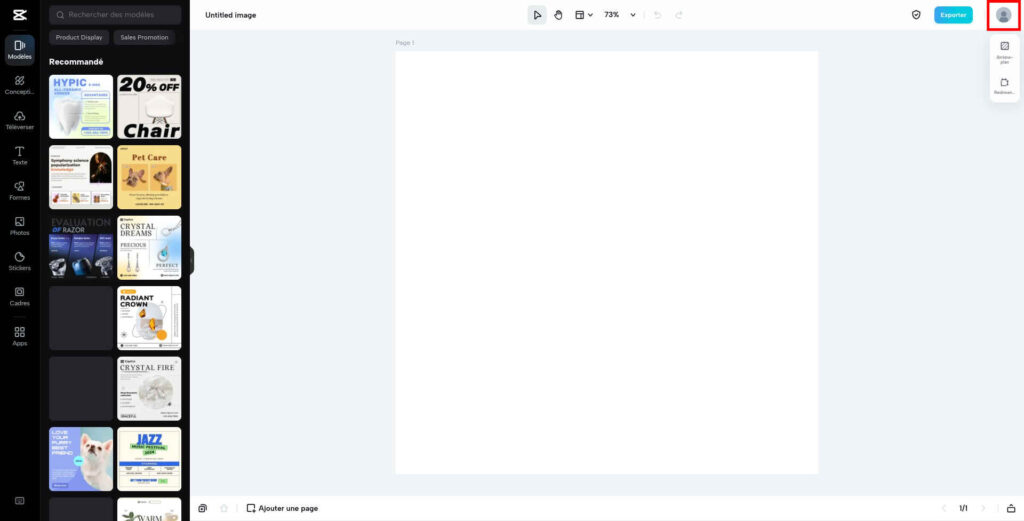Click the shield icon near Exporter
The image size is (1024, 521).
click(x=916, y=15)
